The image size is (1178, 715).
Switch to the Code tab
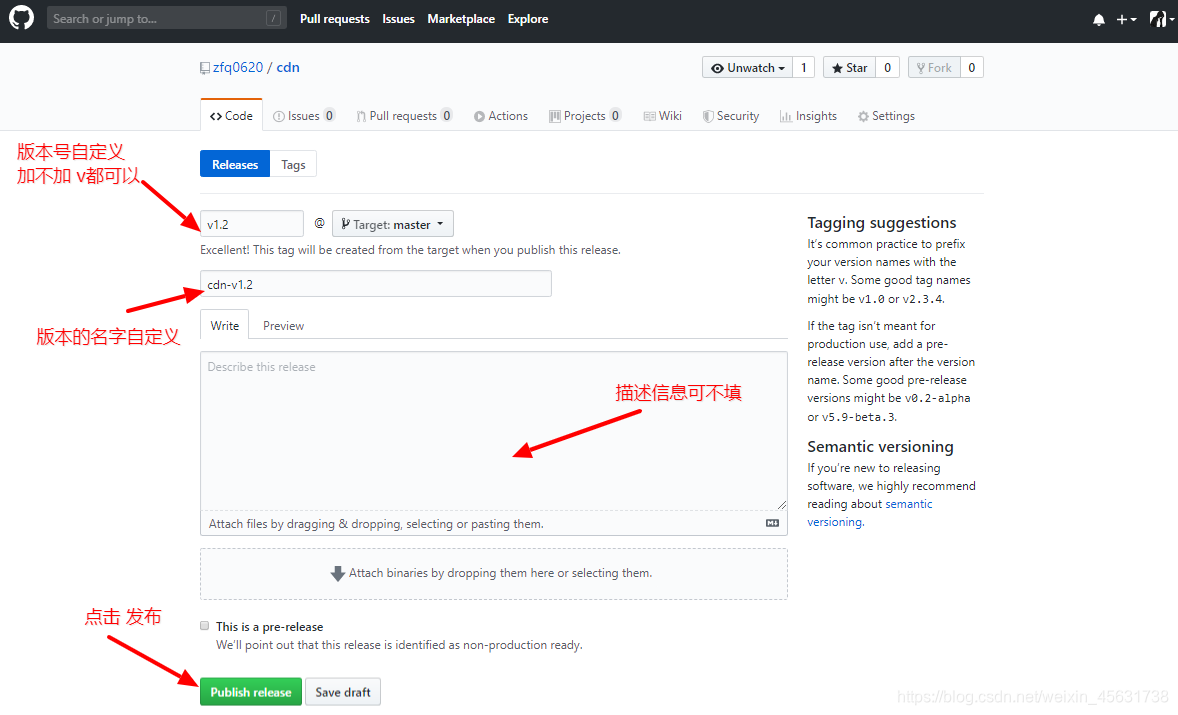click(231, 116)
